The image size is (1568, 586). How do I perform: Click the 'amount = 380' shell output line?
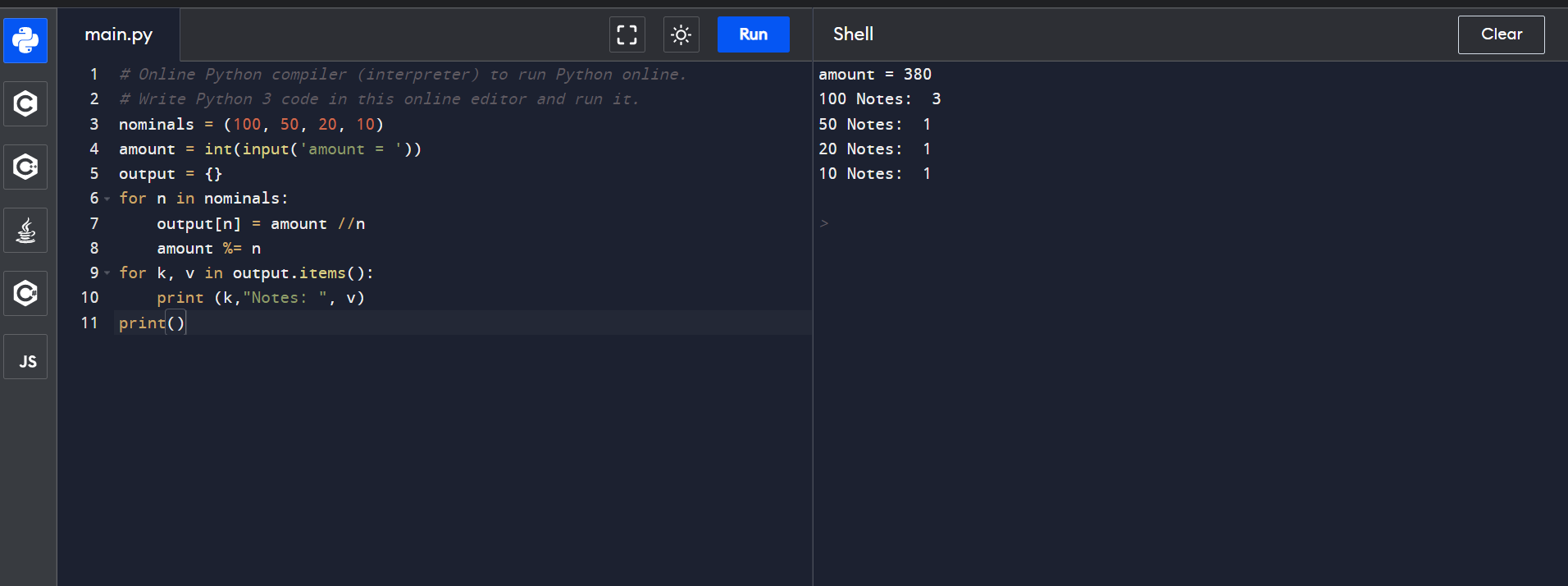tap(874, 75)
